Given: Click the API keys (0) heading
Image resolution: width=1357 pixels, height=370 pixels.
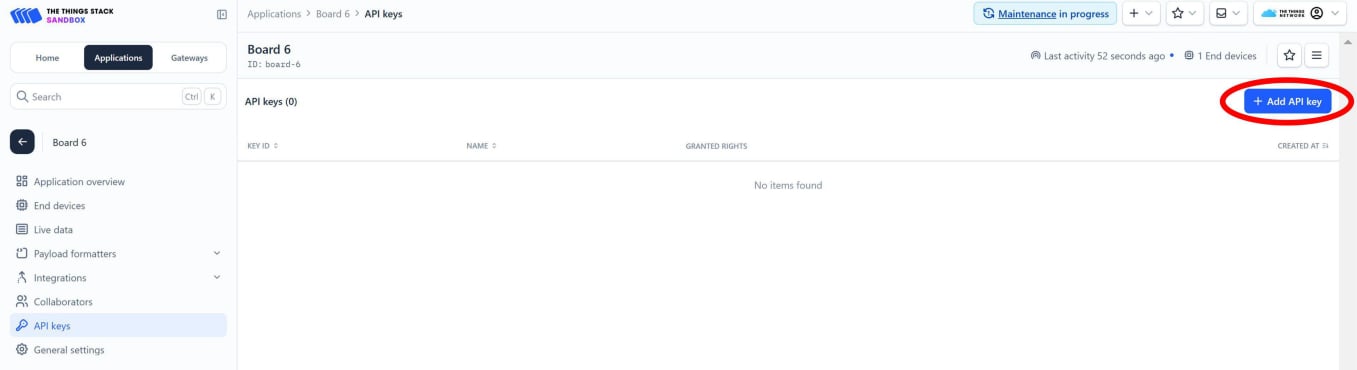Looking at the screenshot, I should click(271, 102).
